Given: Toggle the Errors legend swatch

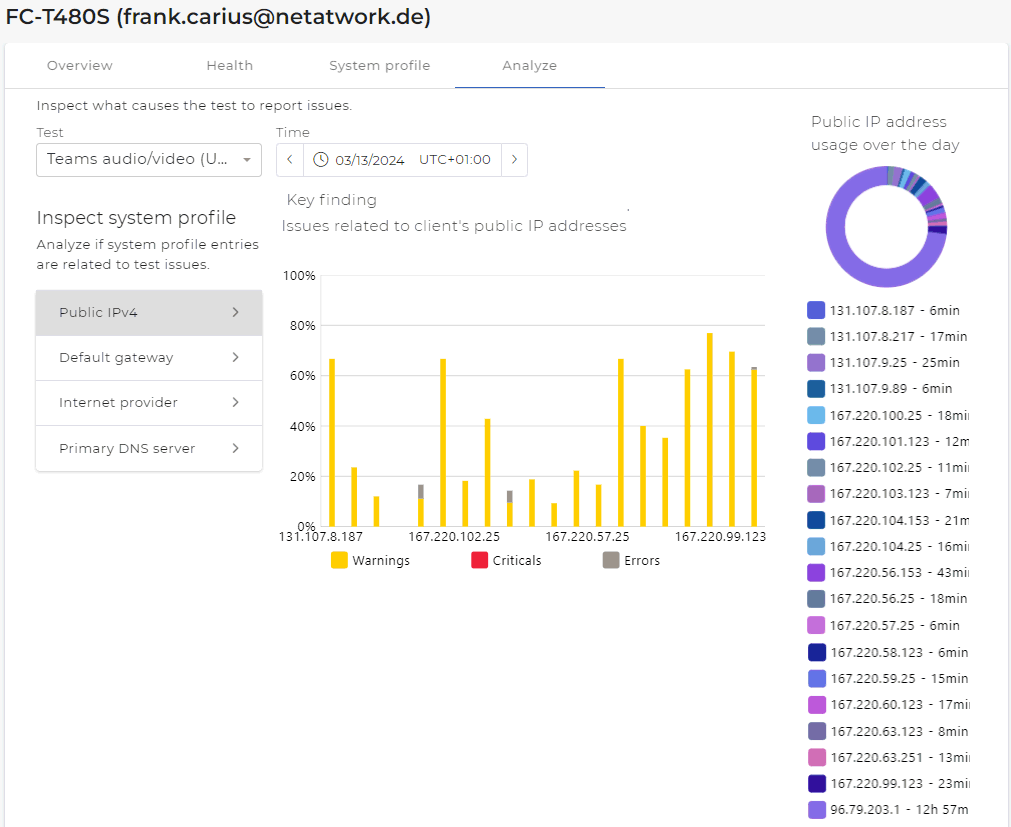Looking at the screenshot, I should tap(611, 560).
